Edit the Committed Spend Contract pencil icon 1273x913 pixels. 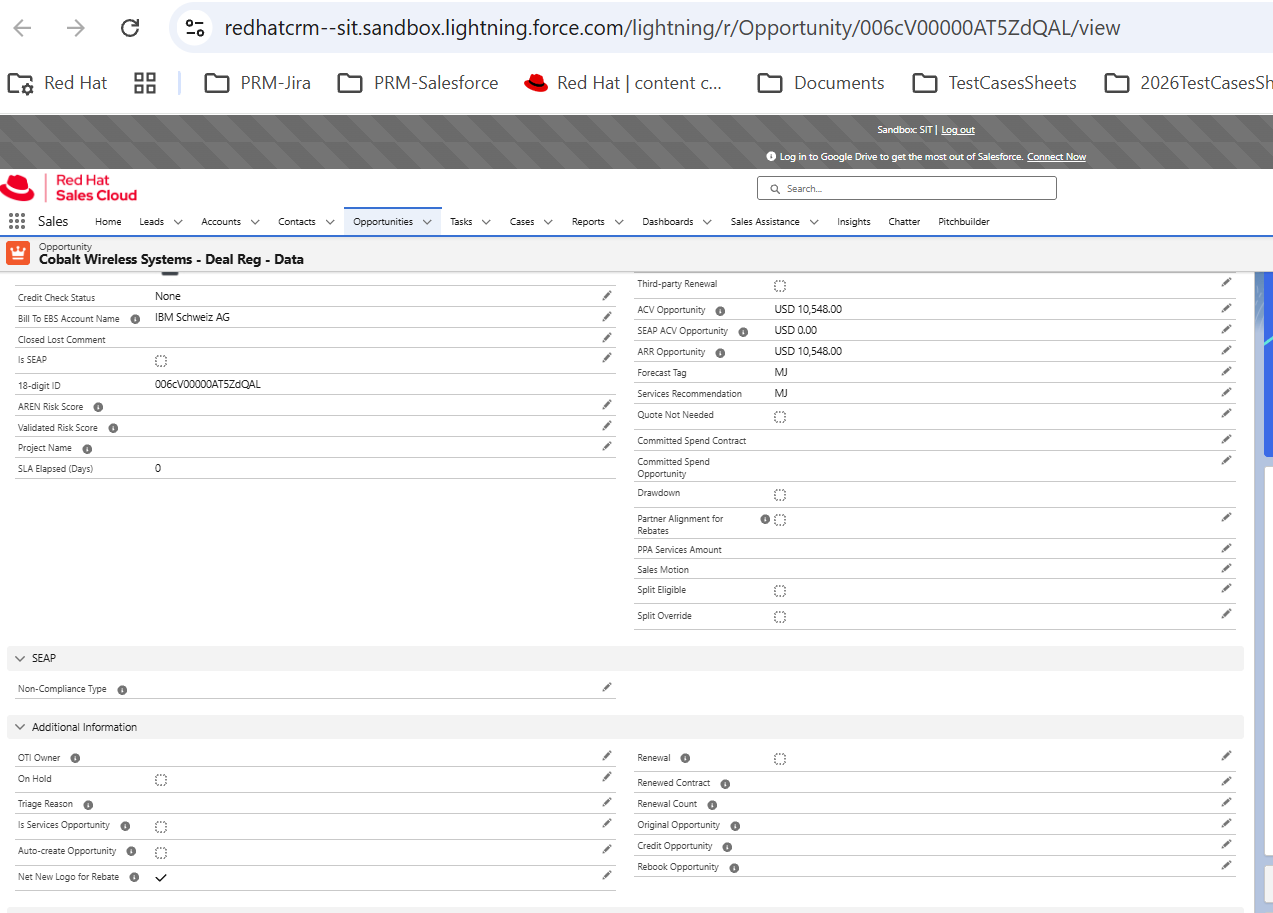pos(1227,439)
